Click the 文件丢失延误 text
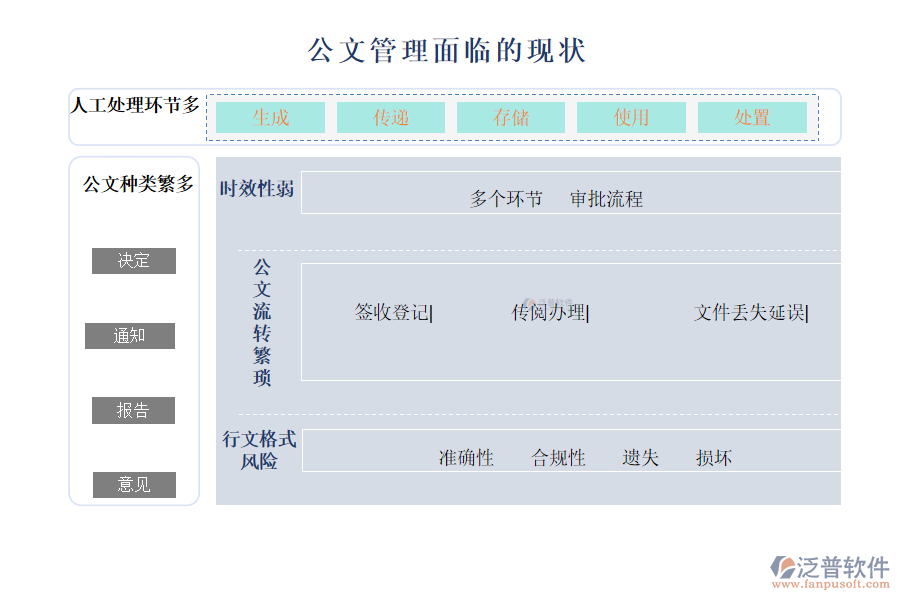Screen dimensions: 900x600 pyautogui.click(x=750, y=313)
